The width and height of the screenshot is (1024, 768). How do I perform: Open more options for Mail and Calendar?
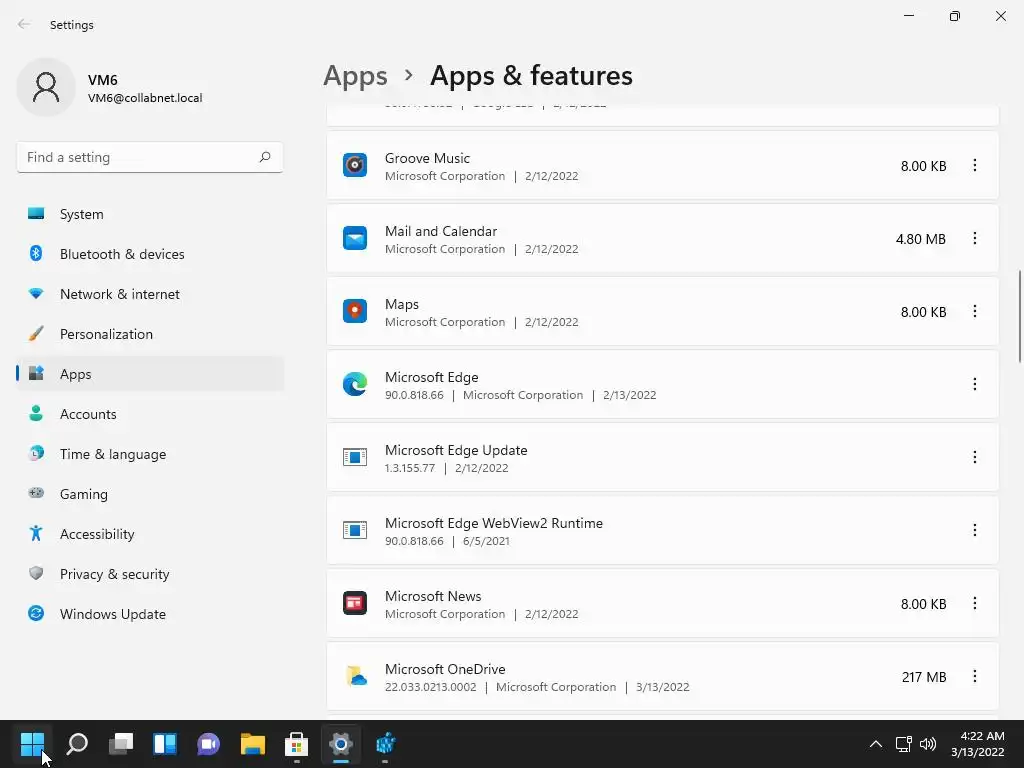(x=974, y=238)
